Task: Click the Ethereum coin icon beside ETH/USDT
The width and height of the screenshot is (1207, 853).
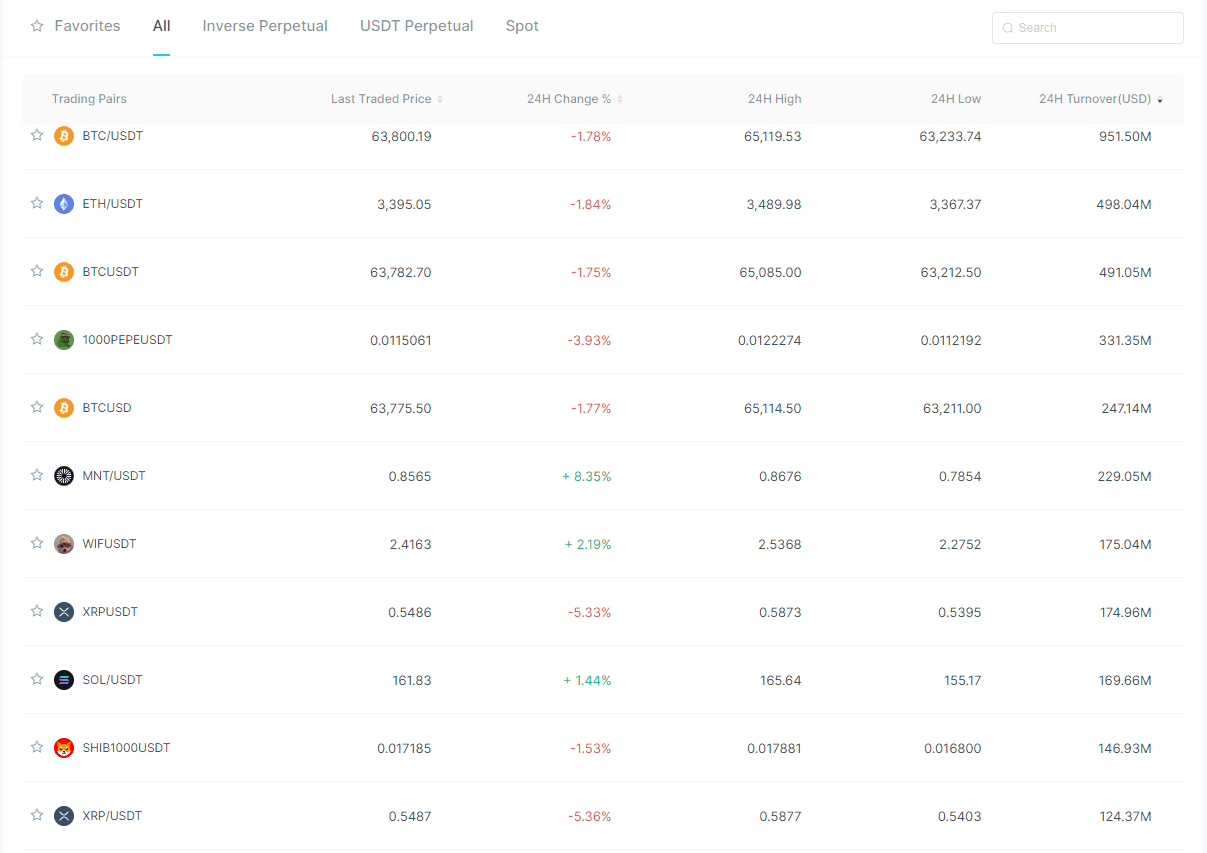Action: point(64,203)
